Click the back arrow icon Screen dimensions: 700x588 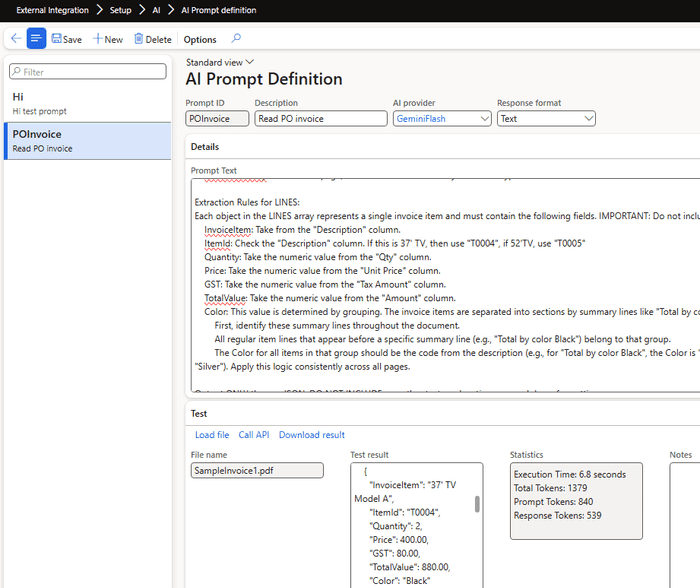(x=15, y=39)
